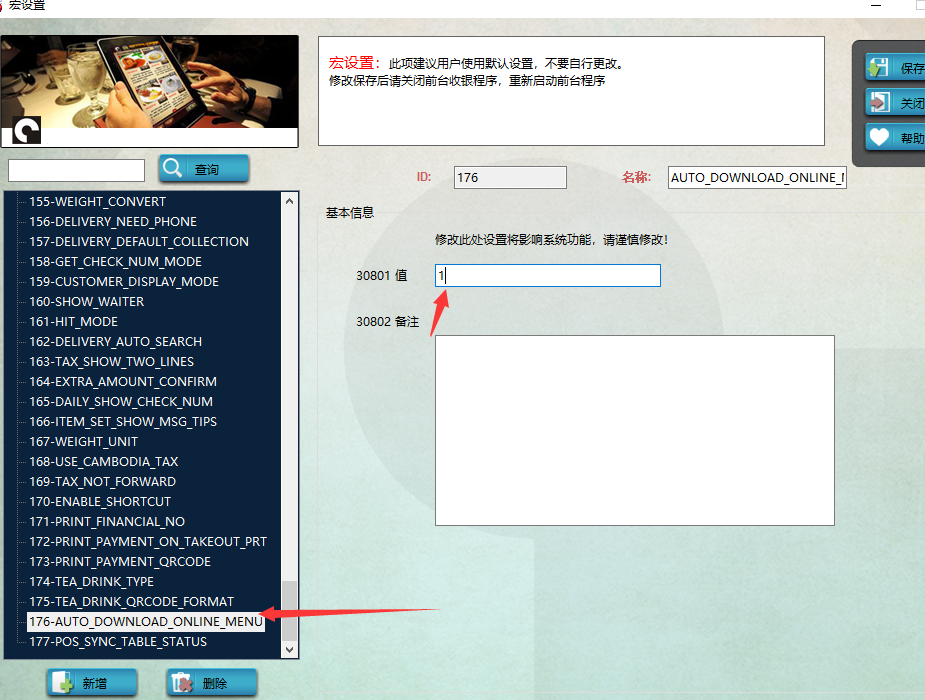This screenshot has width=925, height=700.
Task: Select 155-WEIGHT_CONVERT entry
Action: point(97,202)
